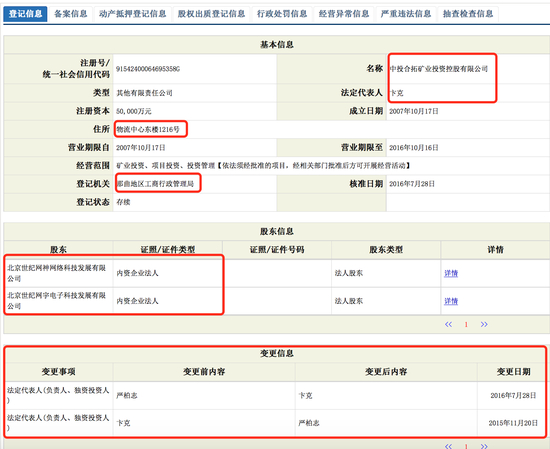Screen dimensions: 550x449
Task: Click the 变更信息 section header
Action: [x=277, y=353]
